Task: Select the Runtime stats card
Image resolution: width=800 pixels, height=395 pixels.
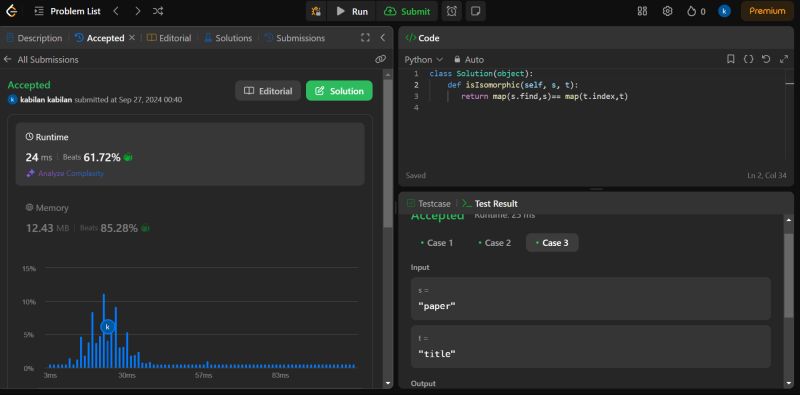Action: [190, 154]
